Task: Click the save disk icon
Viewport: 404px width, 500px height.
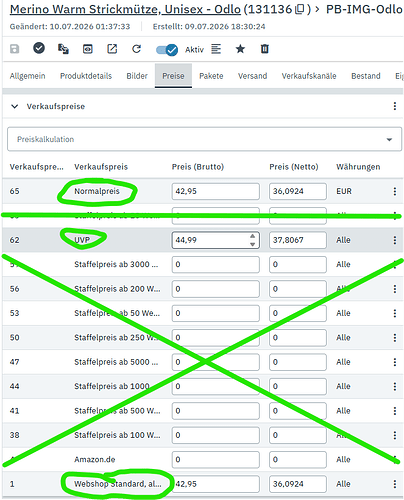Action: click(x=14, y=49)
